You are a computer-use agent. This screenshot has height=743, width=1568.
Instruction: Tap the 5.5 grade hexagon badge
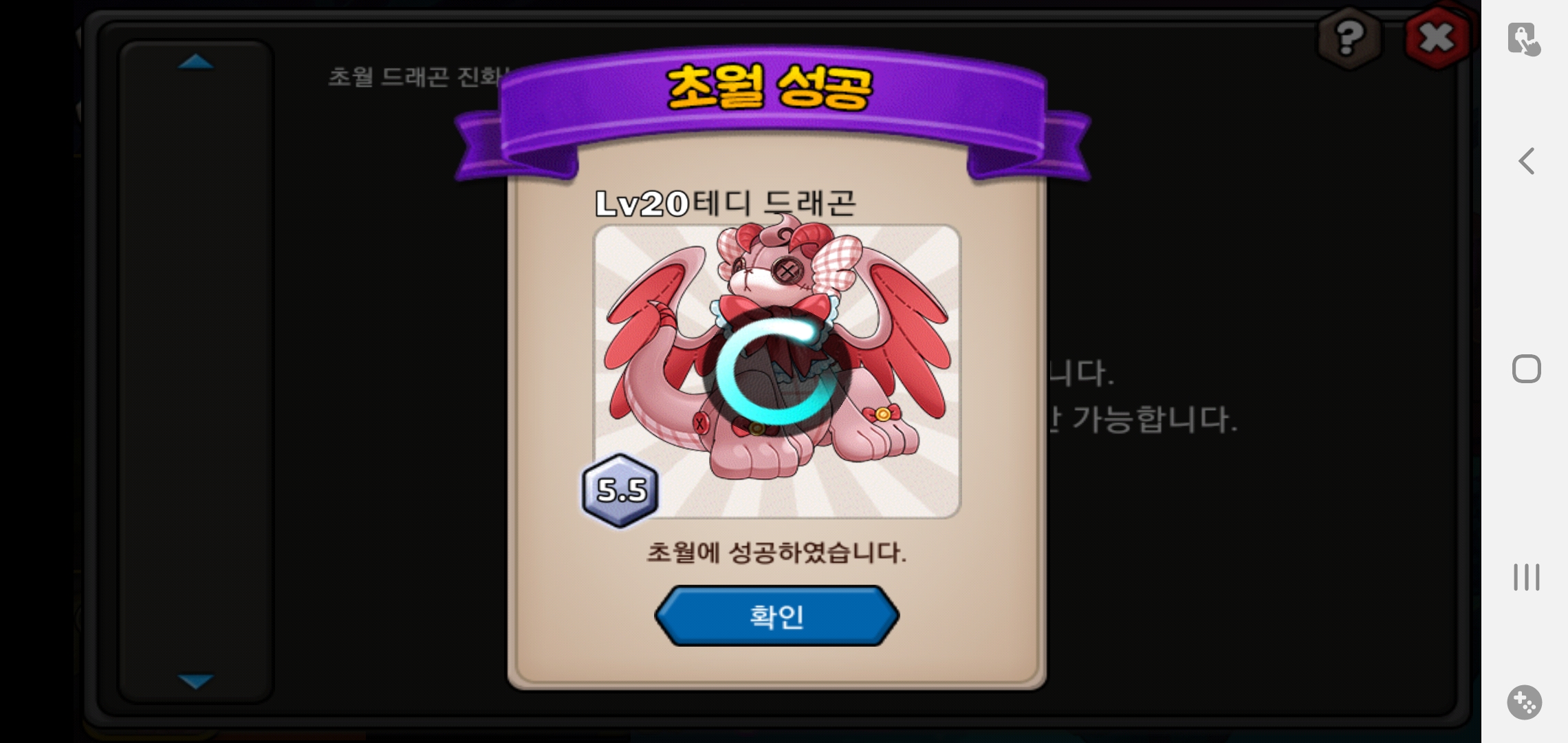pos(620,491)
